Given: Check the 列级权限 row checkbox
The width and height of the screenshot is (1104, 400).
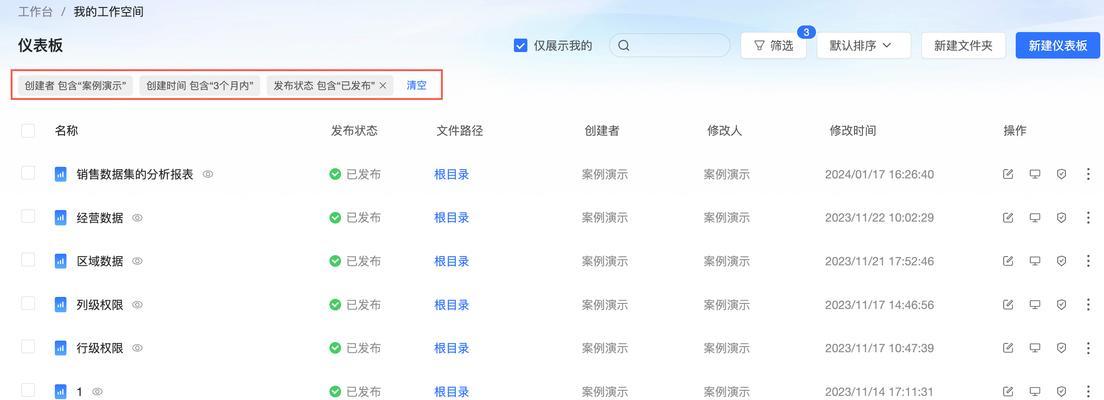Looking at the screenshot, I should [28, 304].
